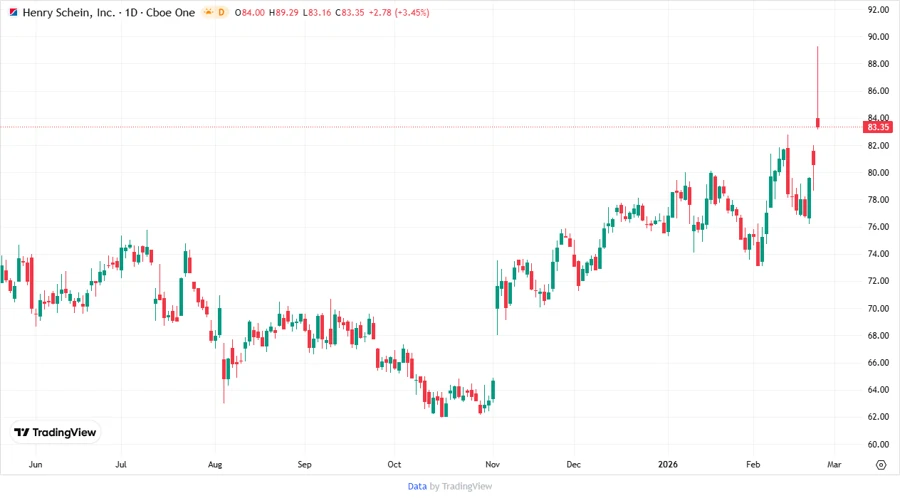Click the 62.00 price axis label
The width and height of the screenshot is (900, 498).
click(x=878, y=417)
